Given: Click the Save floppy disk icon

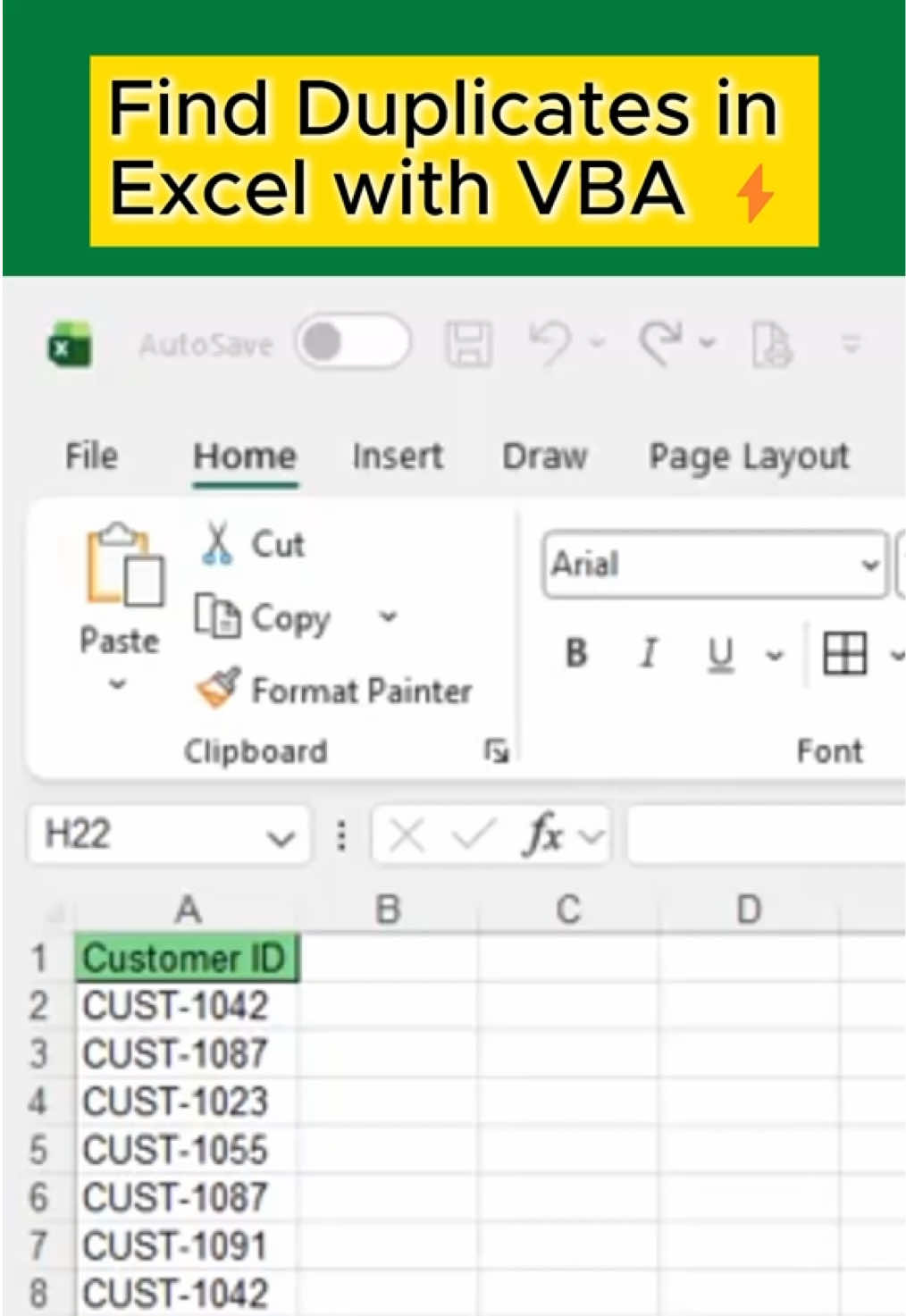Looking at the screenshot, I should (469, 343).
